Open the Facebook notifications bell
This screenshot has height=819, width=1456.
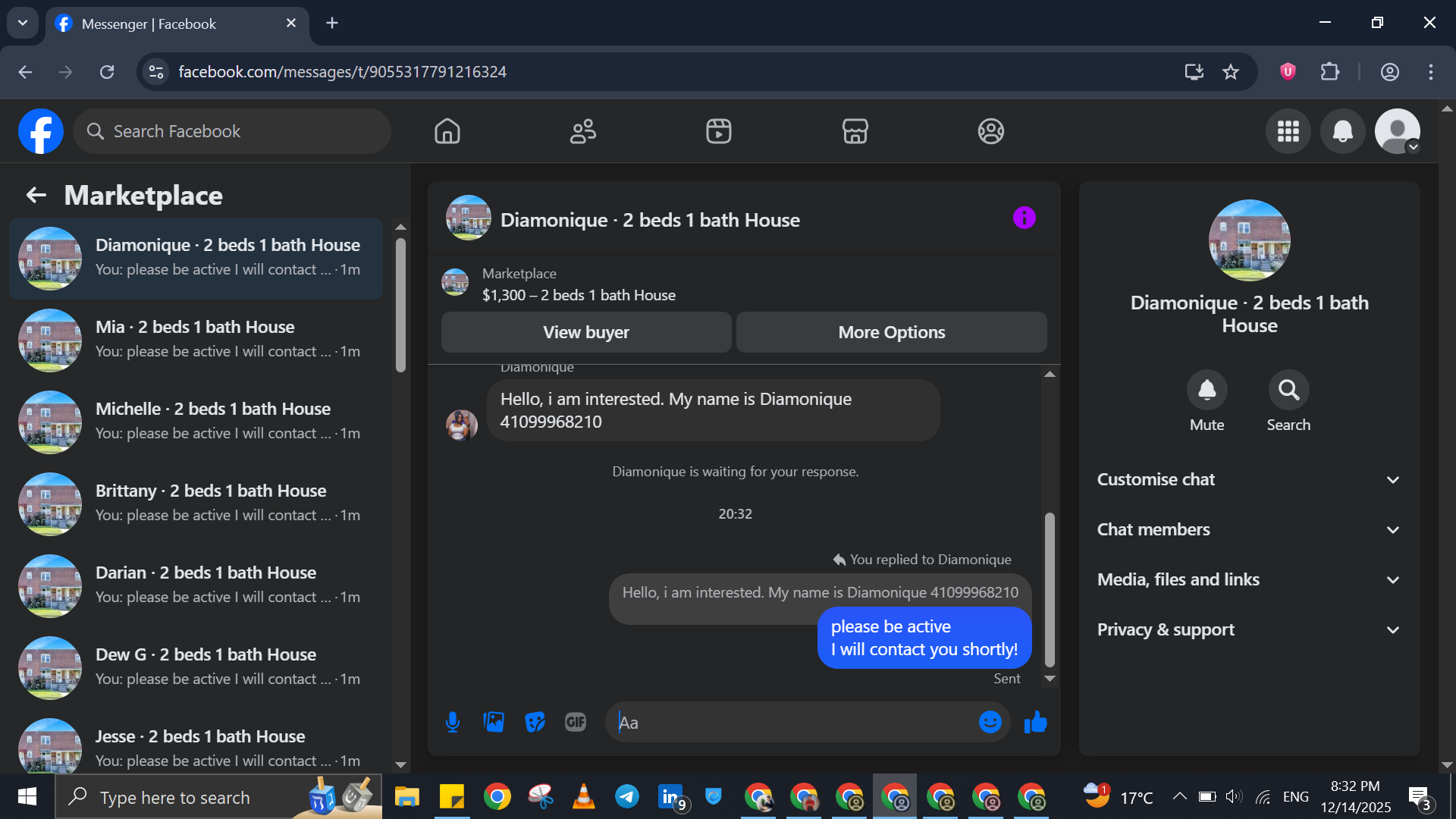(1342, 131)
